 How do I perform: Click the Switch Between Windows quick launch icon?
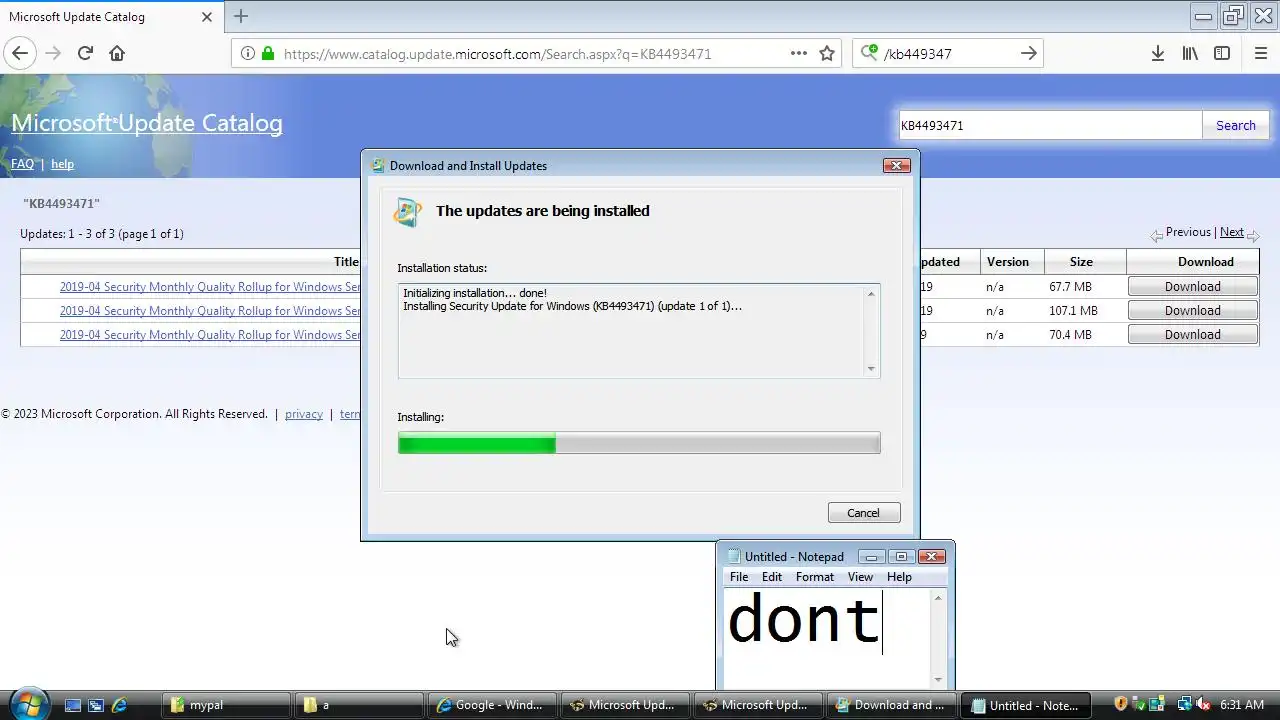point(96,705)
